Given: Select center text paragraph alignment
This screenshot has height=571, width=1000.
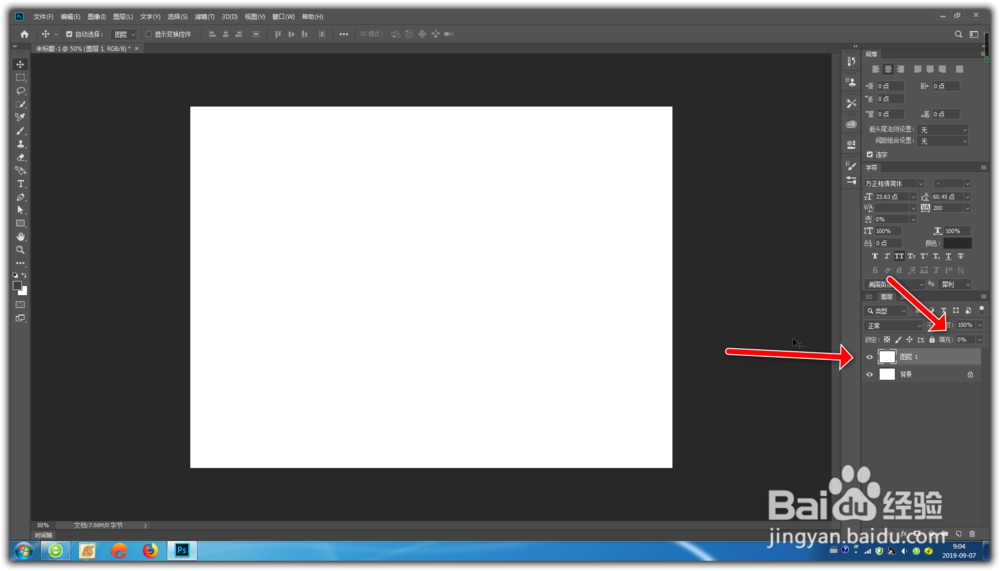Looking at the screenshot, I should point(888,69).
